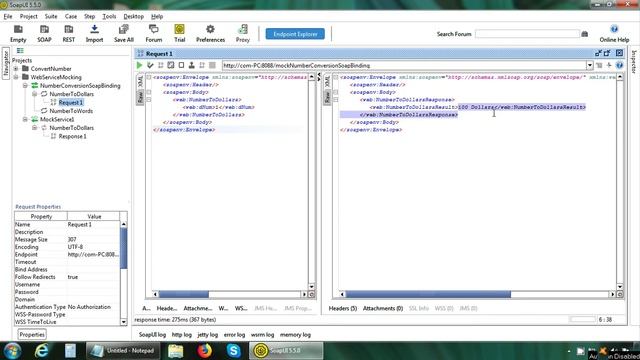Open the Desktop menu
640x360 pixels.
tap(133, 16)
